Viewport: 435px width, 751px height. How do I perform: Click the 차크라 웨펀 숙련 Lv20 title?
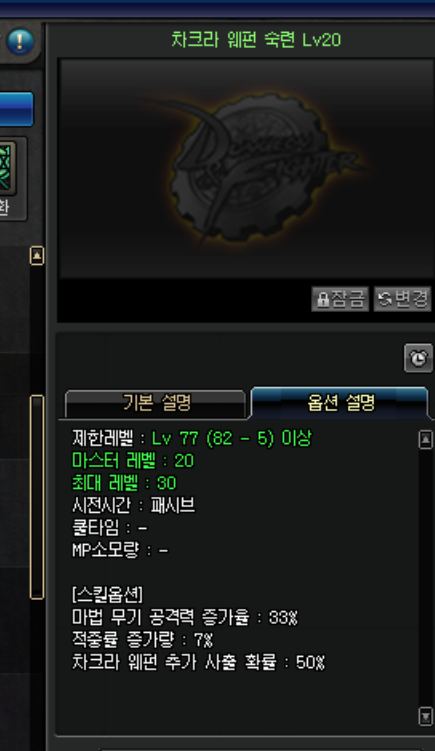click(256, 39)
